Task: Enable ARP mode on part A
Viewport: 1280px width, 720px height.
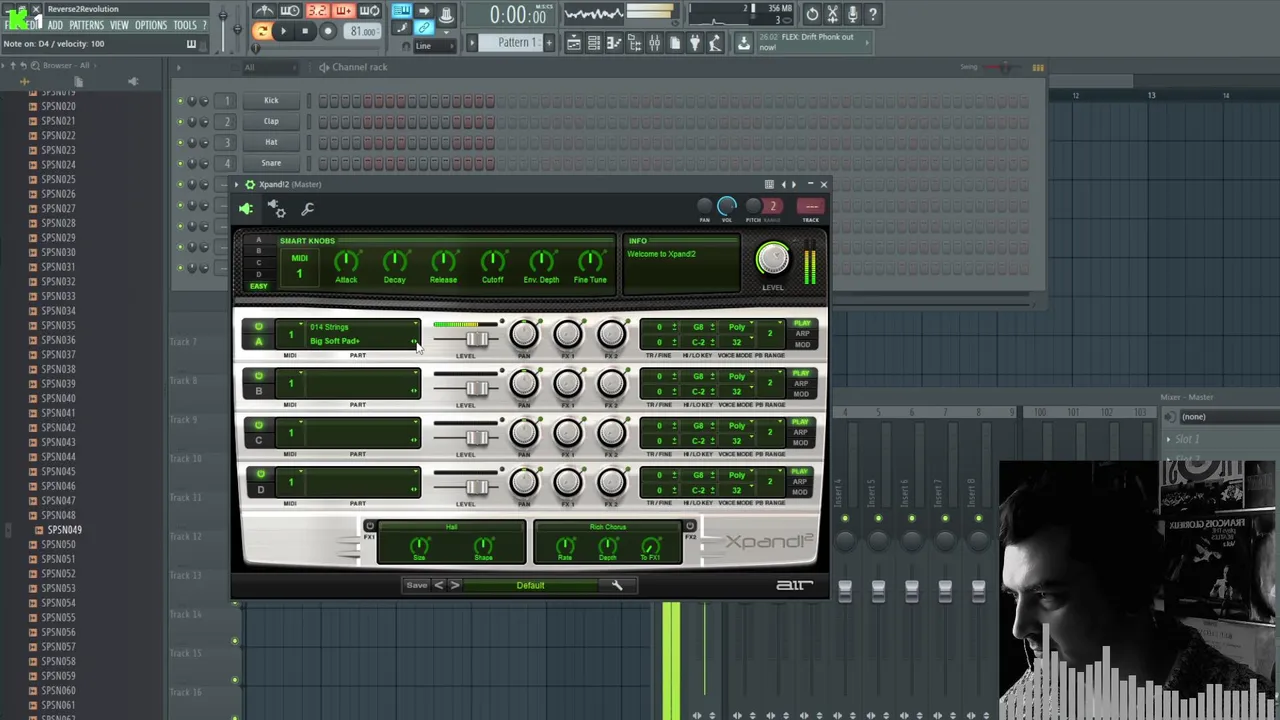Action: click(802, 334)
